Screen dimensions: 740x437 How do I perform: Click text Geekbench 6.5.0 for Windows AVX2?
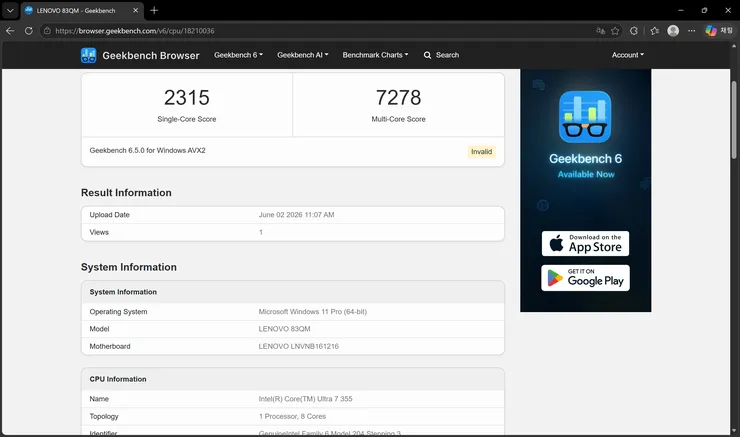point(147,151)
